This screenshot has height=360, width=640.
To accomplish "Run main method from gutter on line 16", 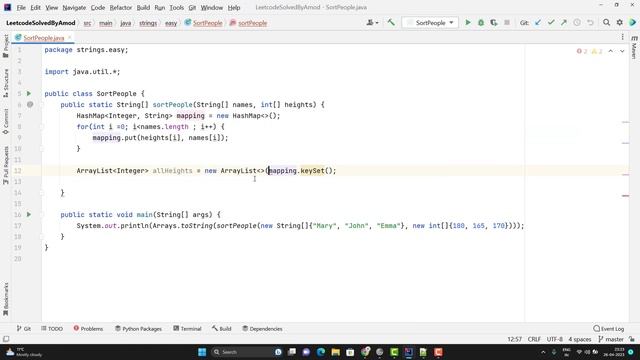I will pos(29,214).
